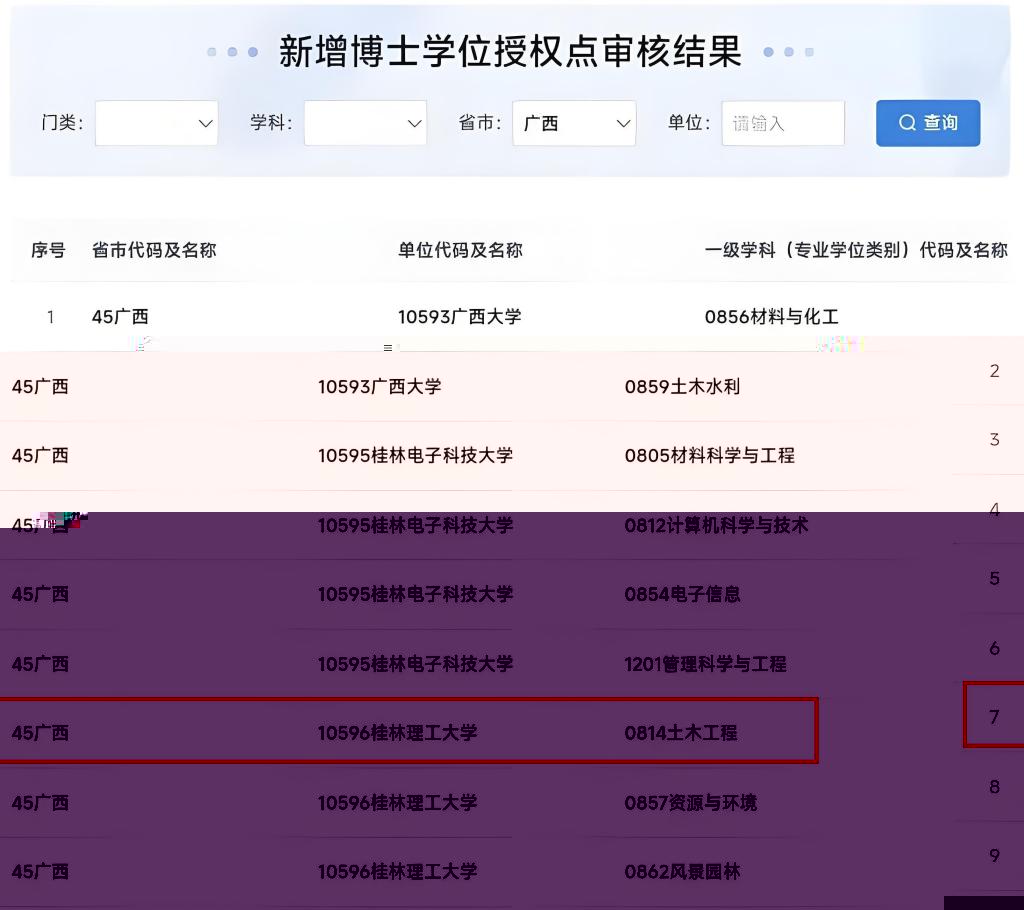
Task: Select the 0812计算机科学与技术 cell
Action: click(x=716, y=525)
